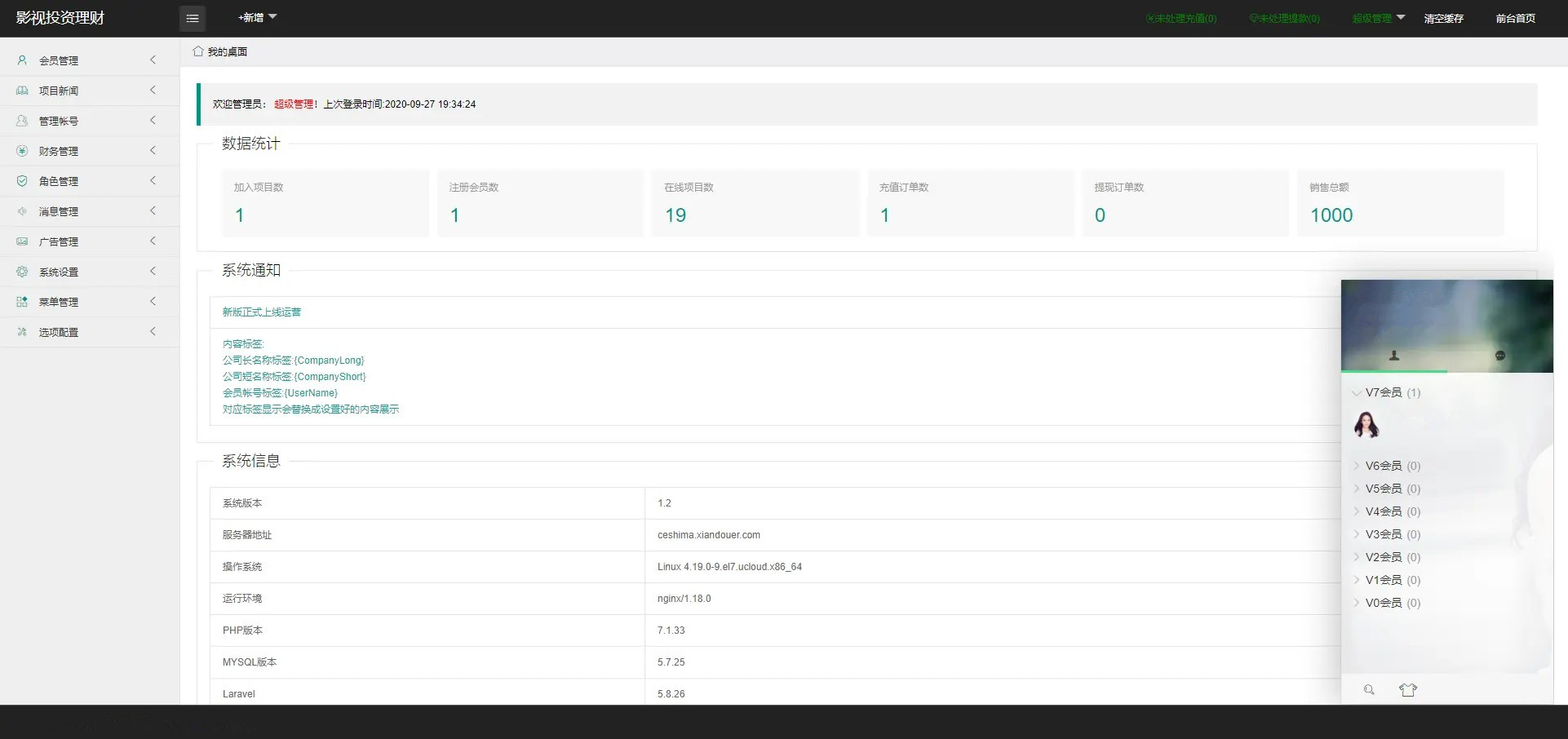1568x739 pixels.
Task: Expand the 管理帐号 submenu chevron
Action: [x=153, y=120]
